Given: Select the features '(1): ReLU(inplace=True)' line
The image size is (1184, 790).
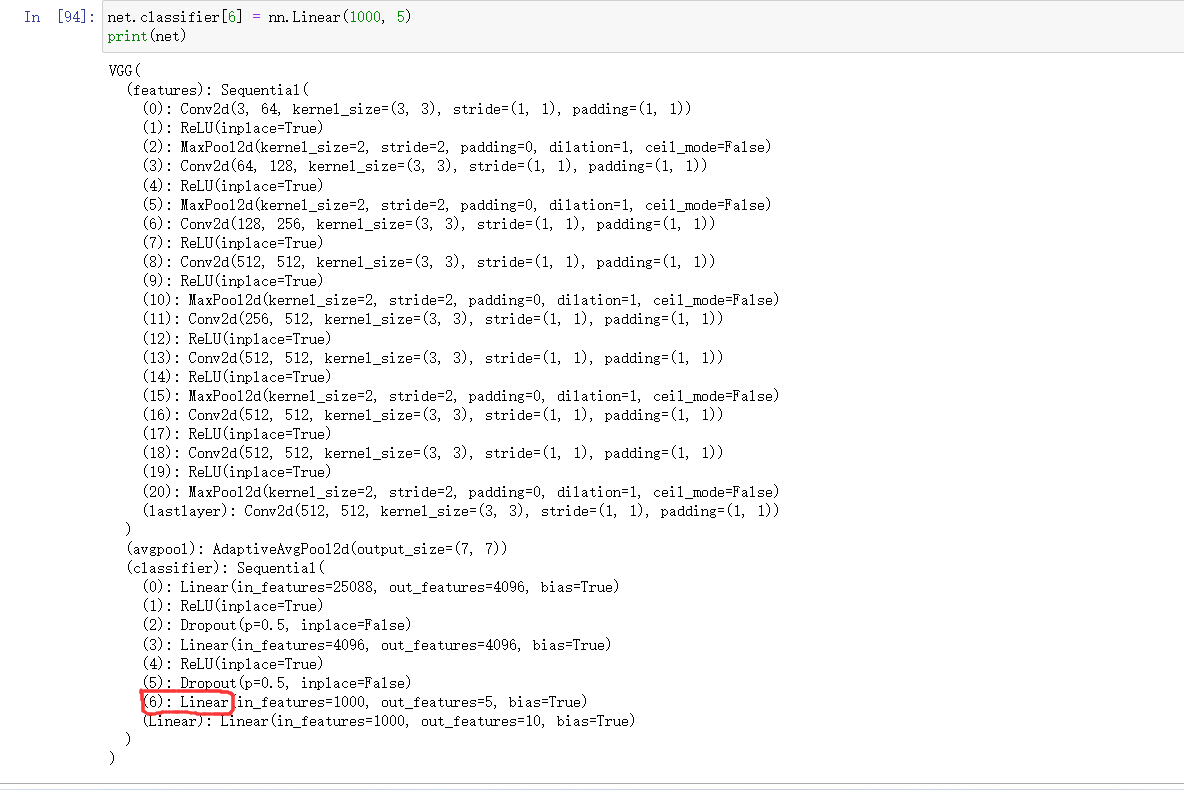Looking at the screenshot, I should (233, 128).
